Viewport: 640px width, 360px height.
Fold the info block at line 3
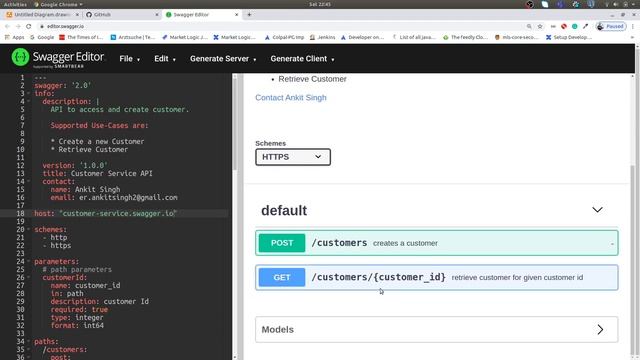(29, 93)
